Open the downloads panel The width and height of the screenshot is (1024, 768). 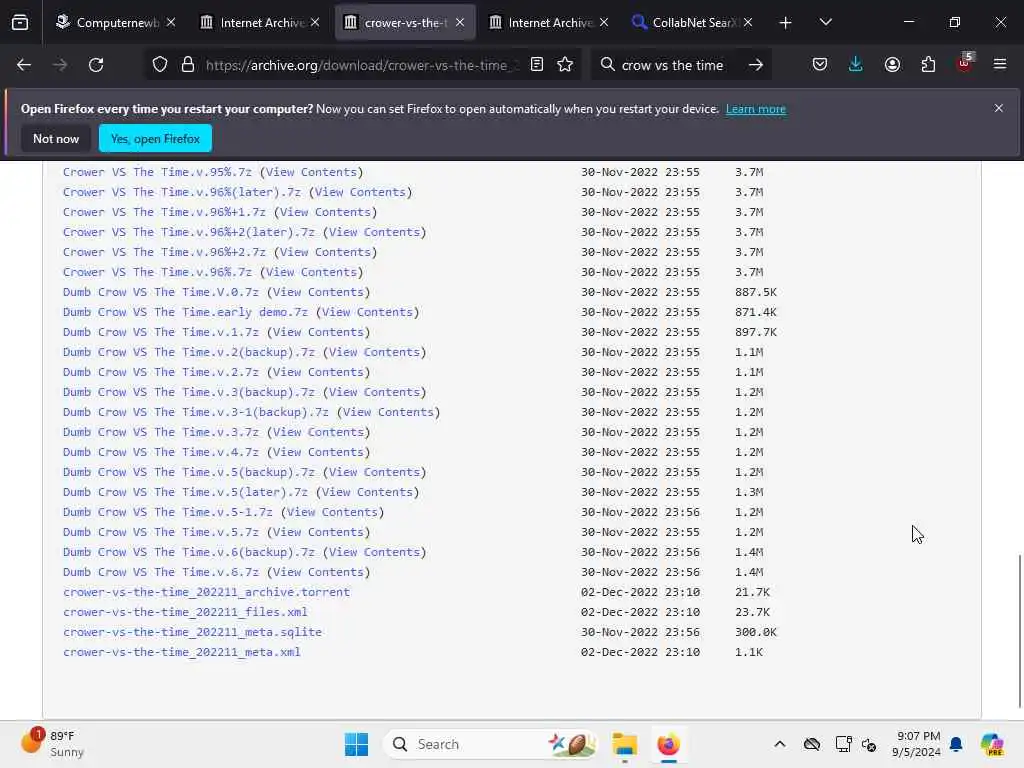(x=856, y=65)
